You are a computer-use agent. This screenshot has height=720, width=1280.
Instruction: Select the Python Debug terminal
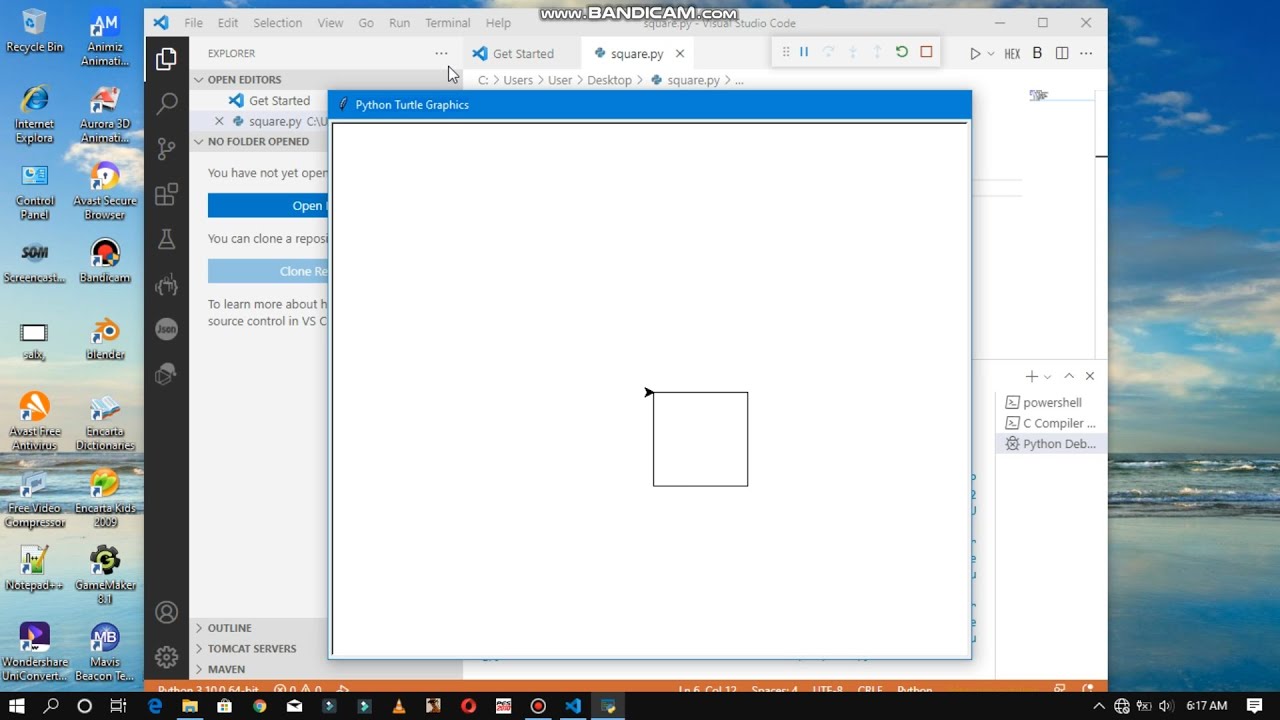click(x=1051, y=444)
